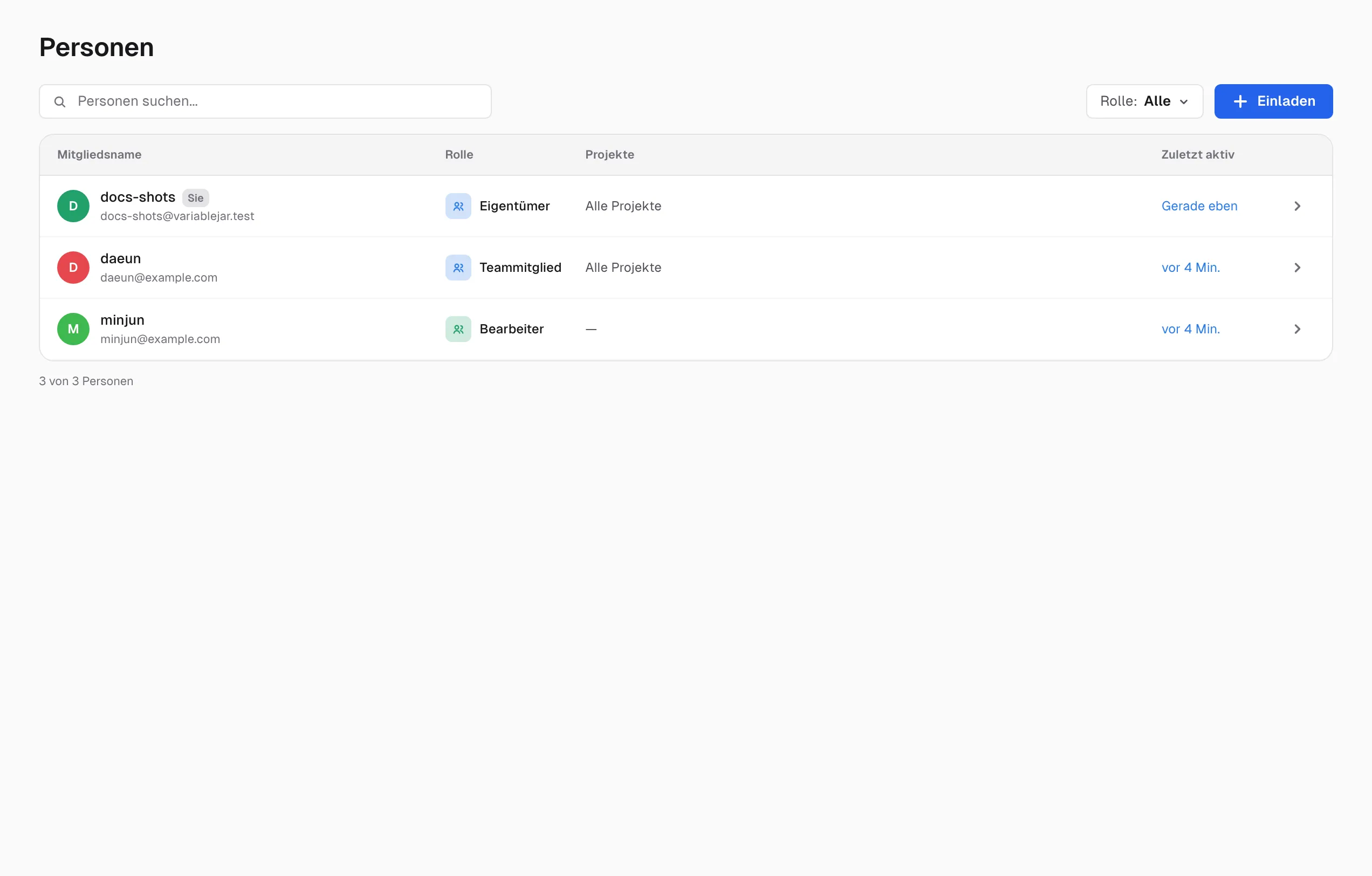Viewport: 1372px width, 876px height.
Task: Click the plus icon in Einladen button
Action: point(1240,101)
